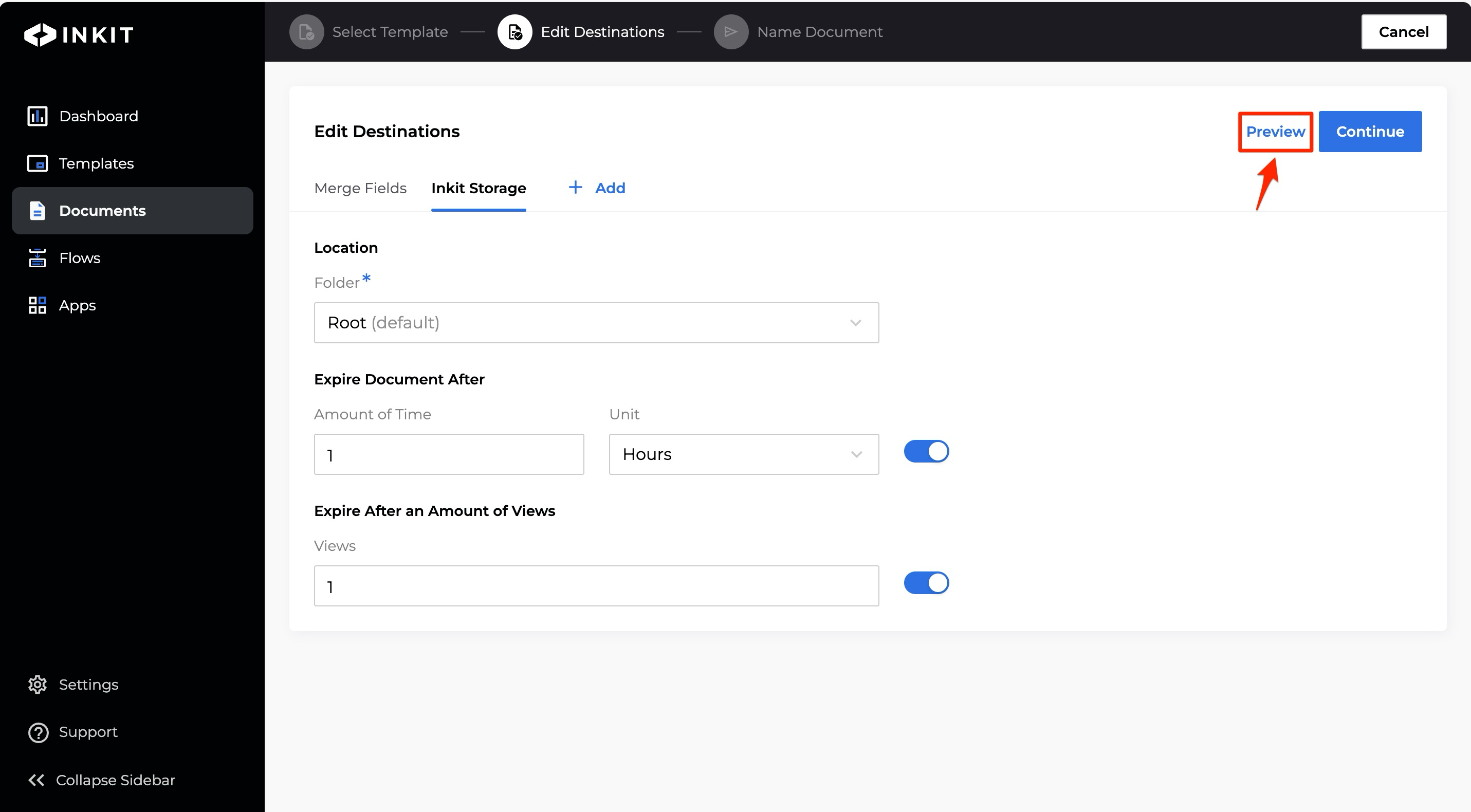Screen dimensions: 1471x812
Task: Click the Templates icon in sidebar
Action: (38, 163)
